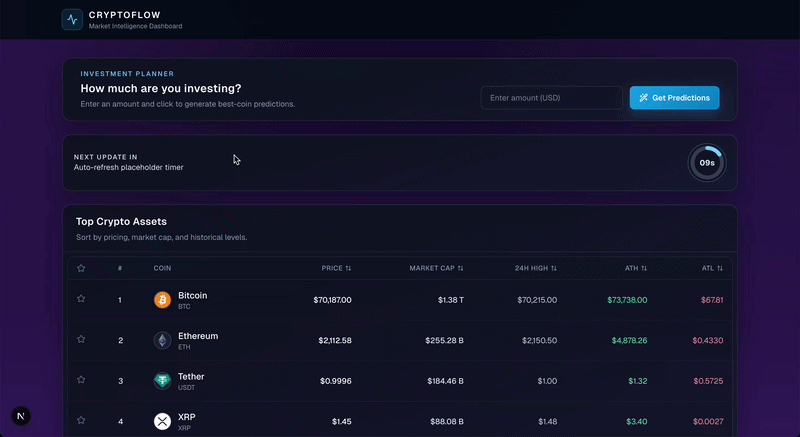
Task: Click the star icon in table header
Action: (81, 268)
